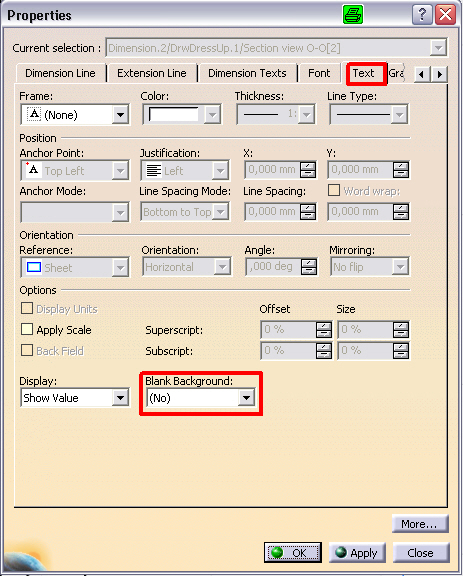Click the Apply button
463x576 pixels.
click(357, 552)
